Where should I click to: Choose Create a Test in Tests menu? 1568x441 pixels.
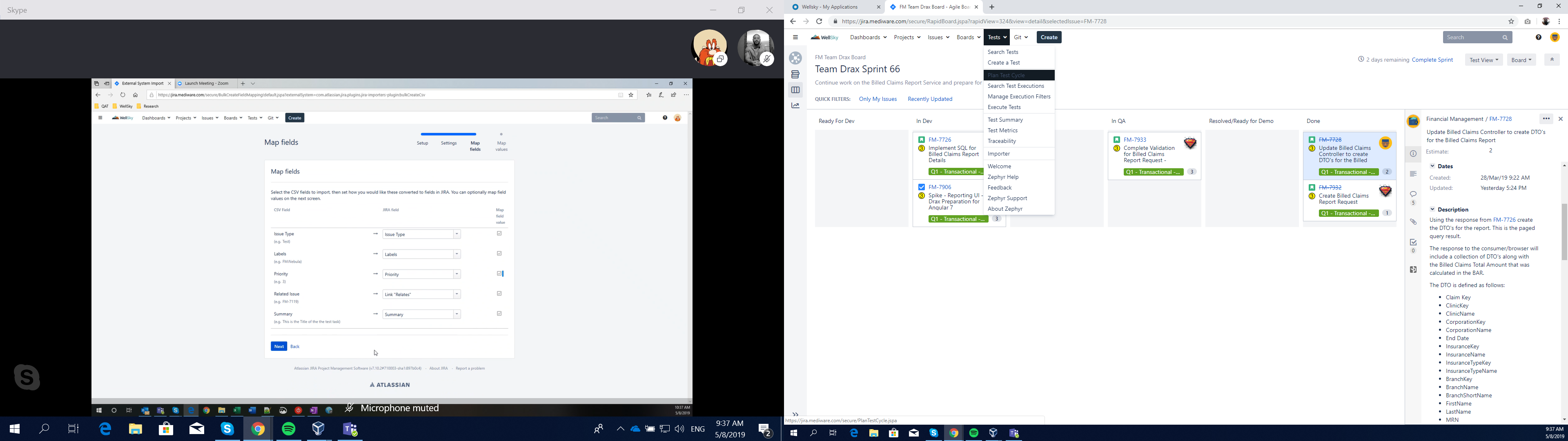1019,63
